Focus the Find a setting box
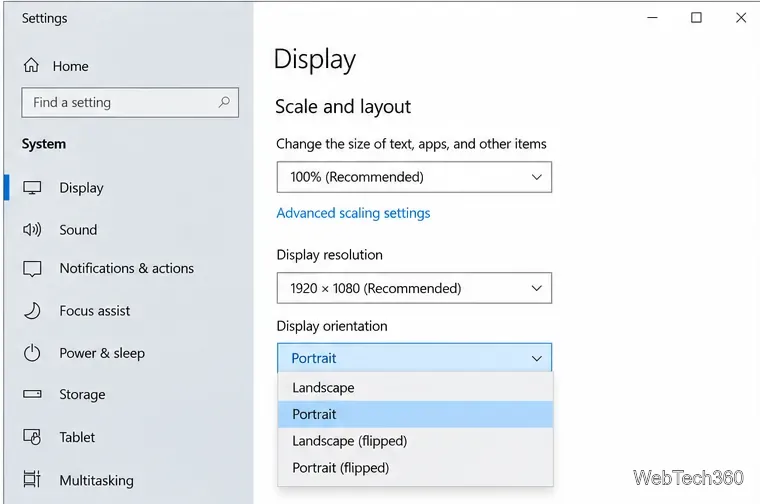Viewport: 760px width, 504px height. coord(130,102)
